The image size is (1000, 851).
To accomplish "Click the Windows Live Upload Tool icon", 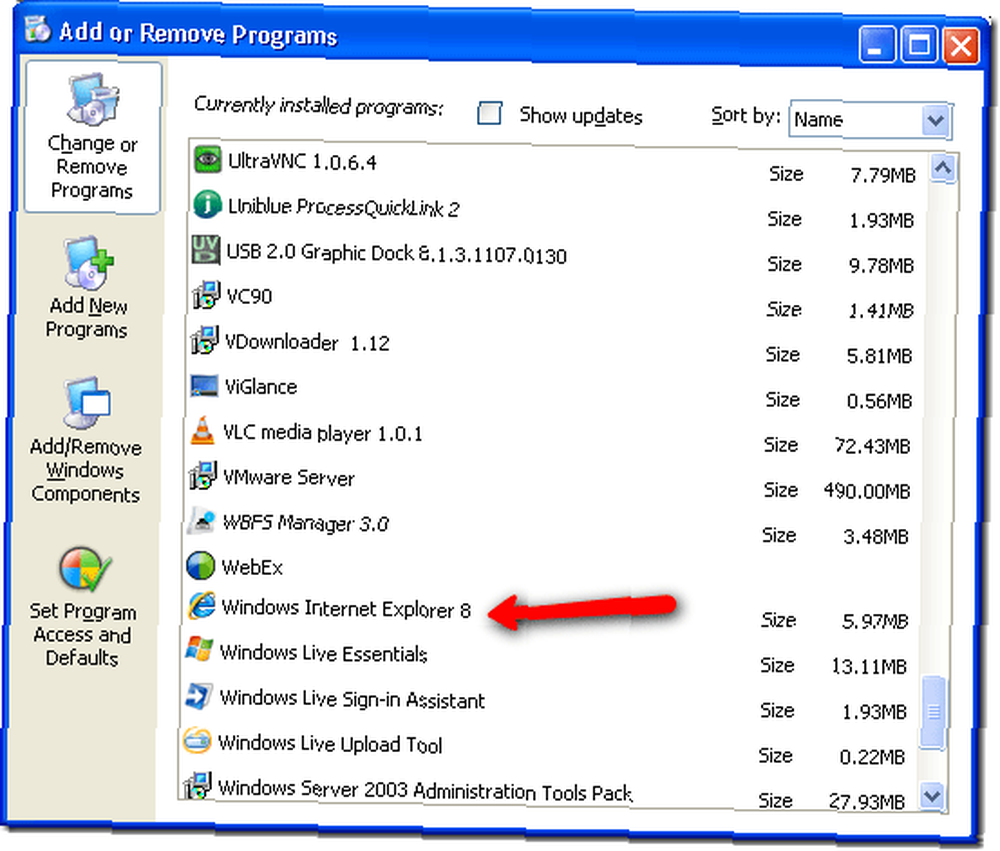I will click(x=197, y=741).
